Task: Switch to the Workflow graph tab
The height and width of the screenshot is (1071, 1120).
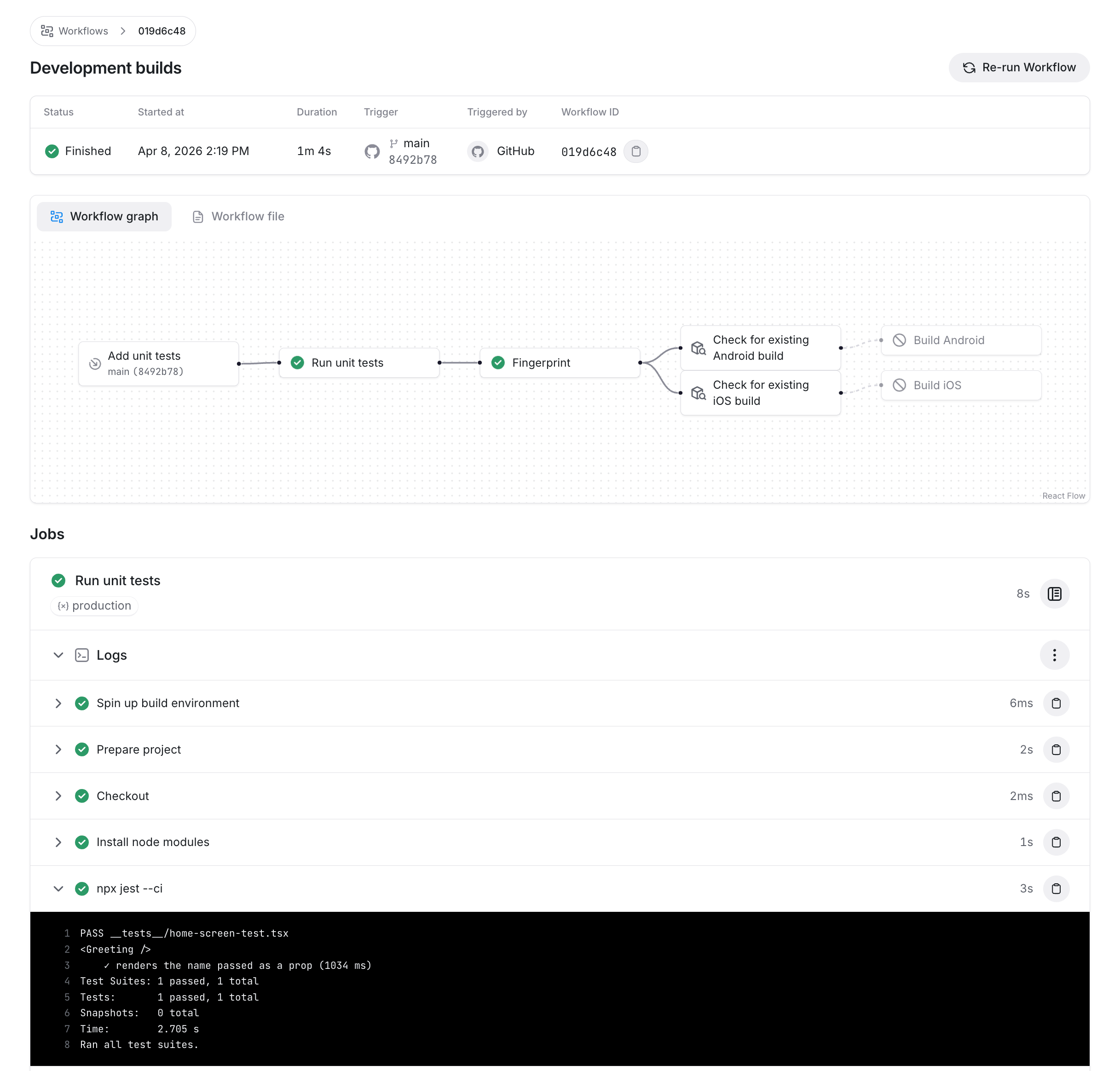Action: pos(104,216)
